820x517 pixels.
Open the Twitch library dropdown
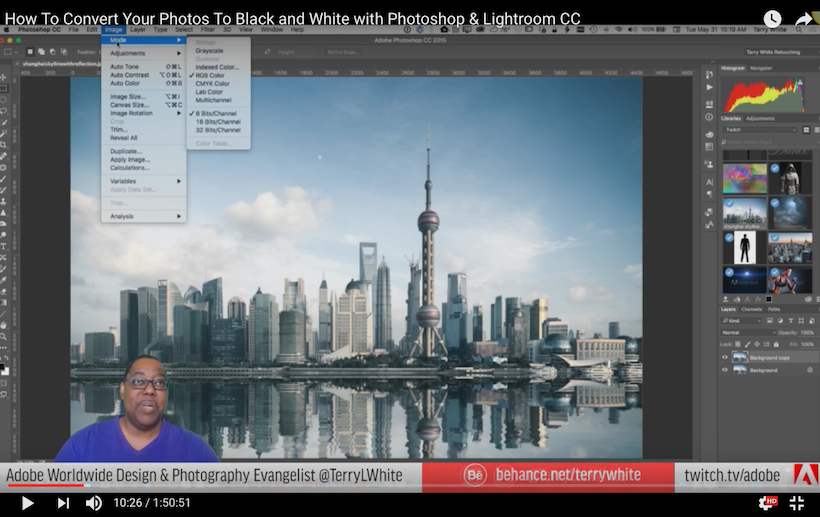[759, 130]
